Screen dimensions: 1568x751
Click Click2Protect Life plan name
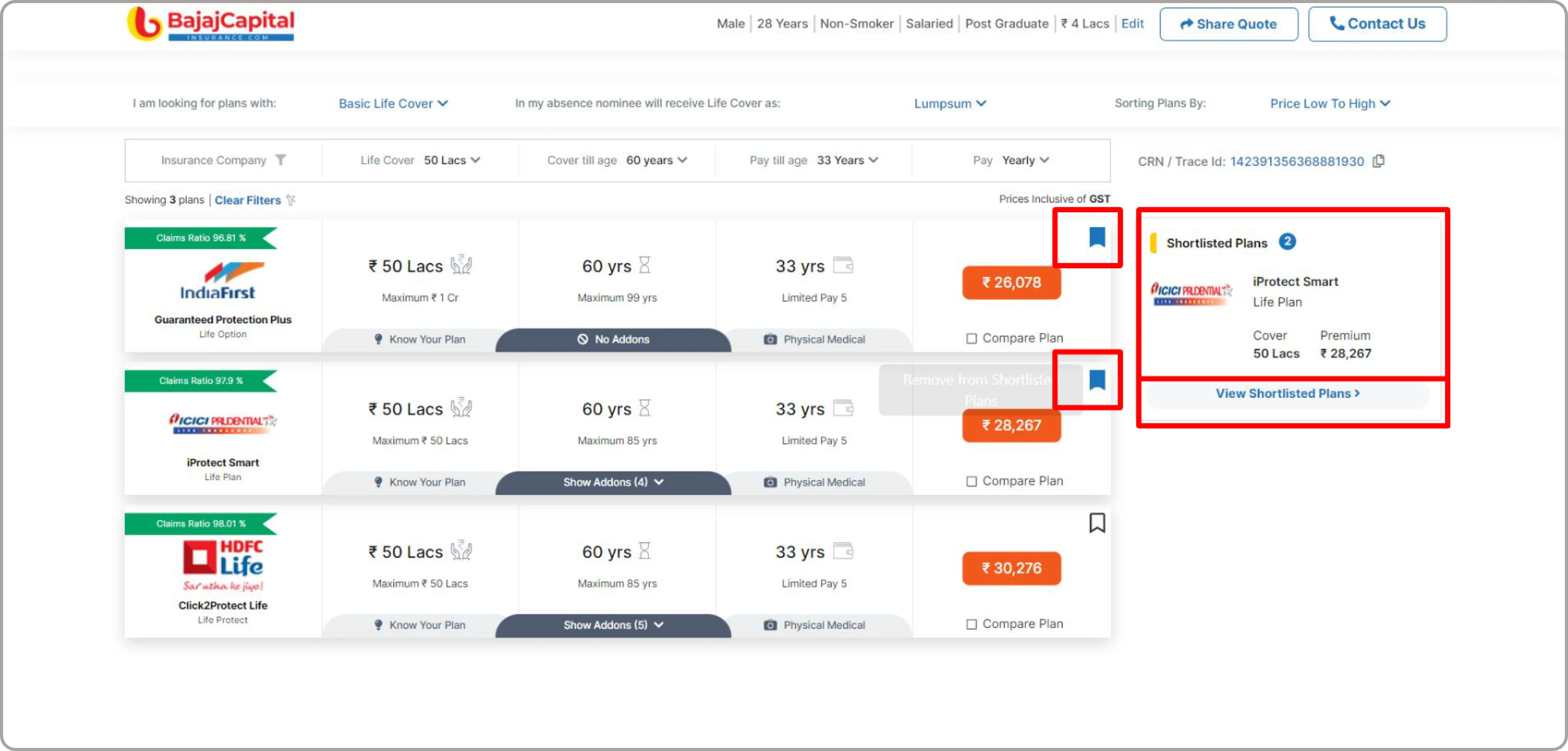(x=223, y=606)
